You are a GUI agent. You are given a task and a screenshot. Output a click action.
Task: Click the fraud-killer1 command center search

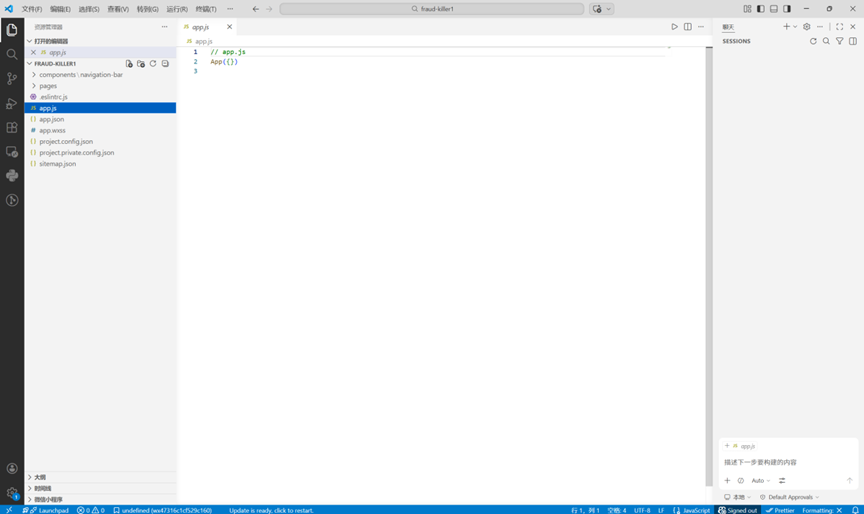(432, 9)
